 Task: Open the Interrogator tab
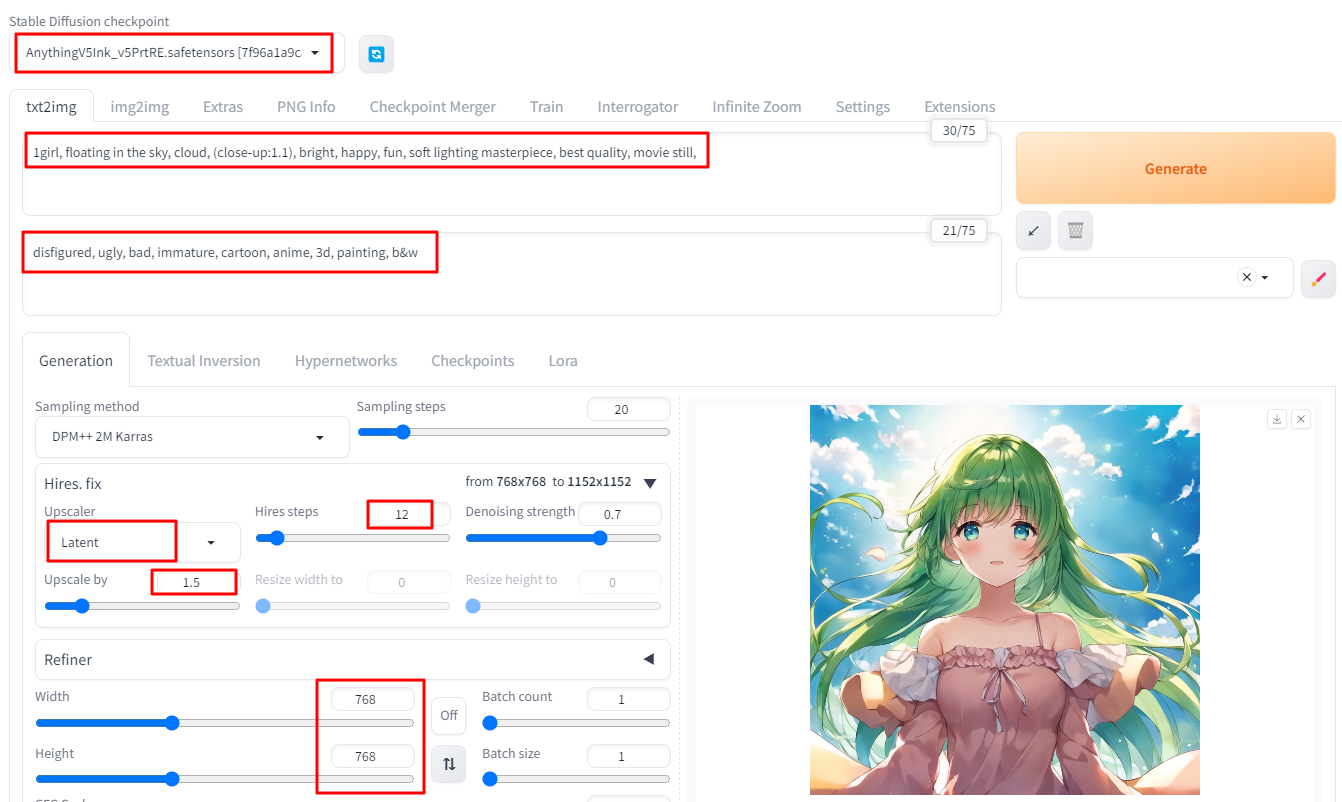coord(638,106)
